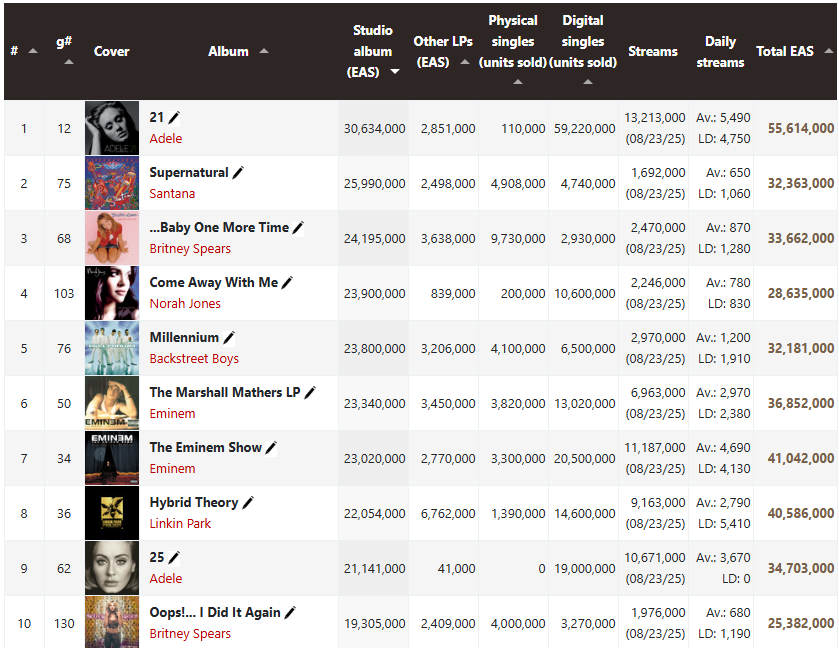Viewport: 839px width, 648px height.
Task: Click edit pencil for ...Baby One More Time
Action: (298, 227)
